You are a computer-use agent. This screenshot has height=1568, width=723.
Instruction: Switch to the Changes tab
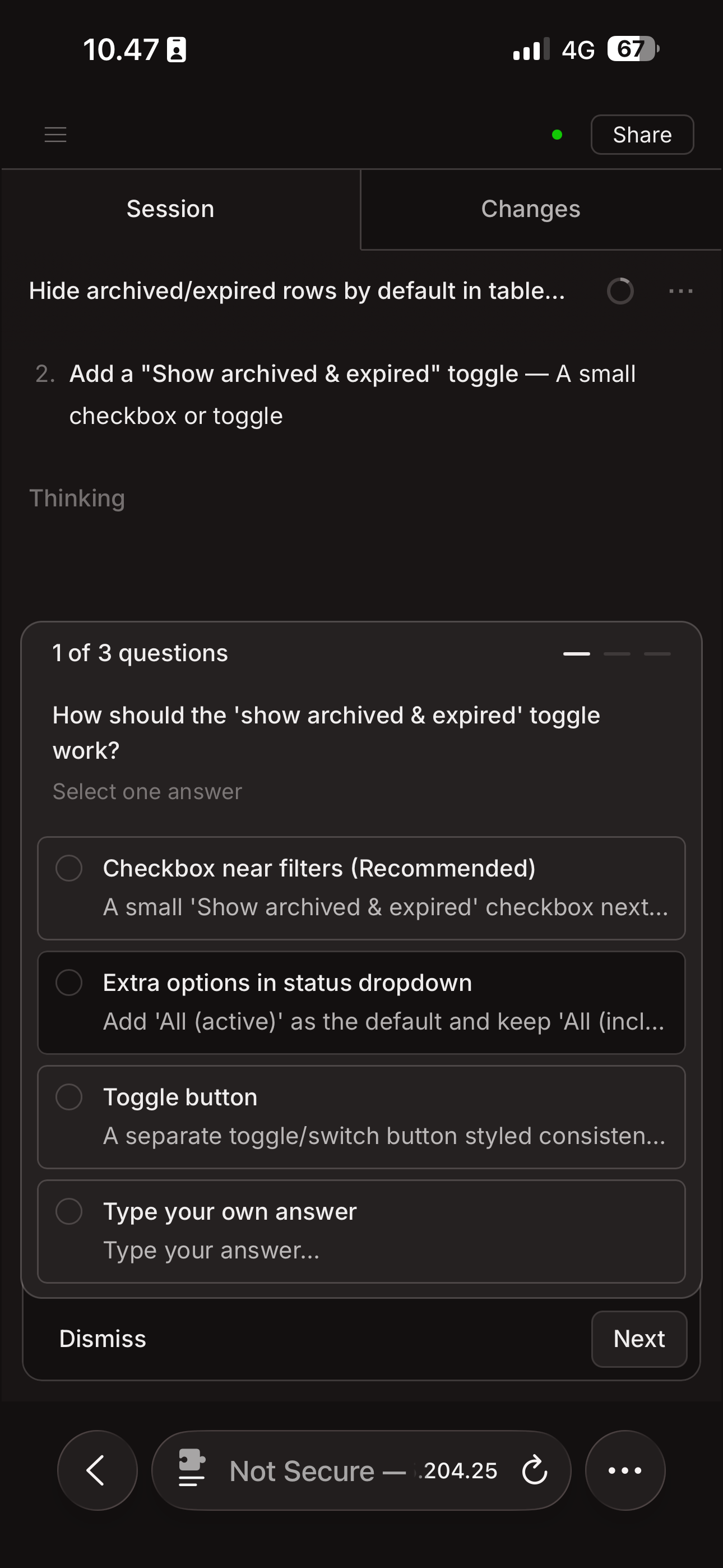530,209
